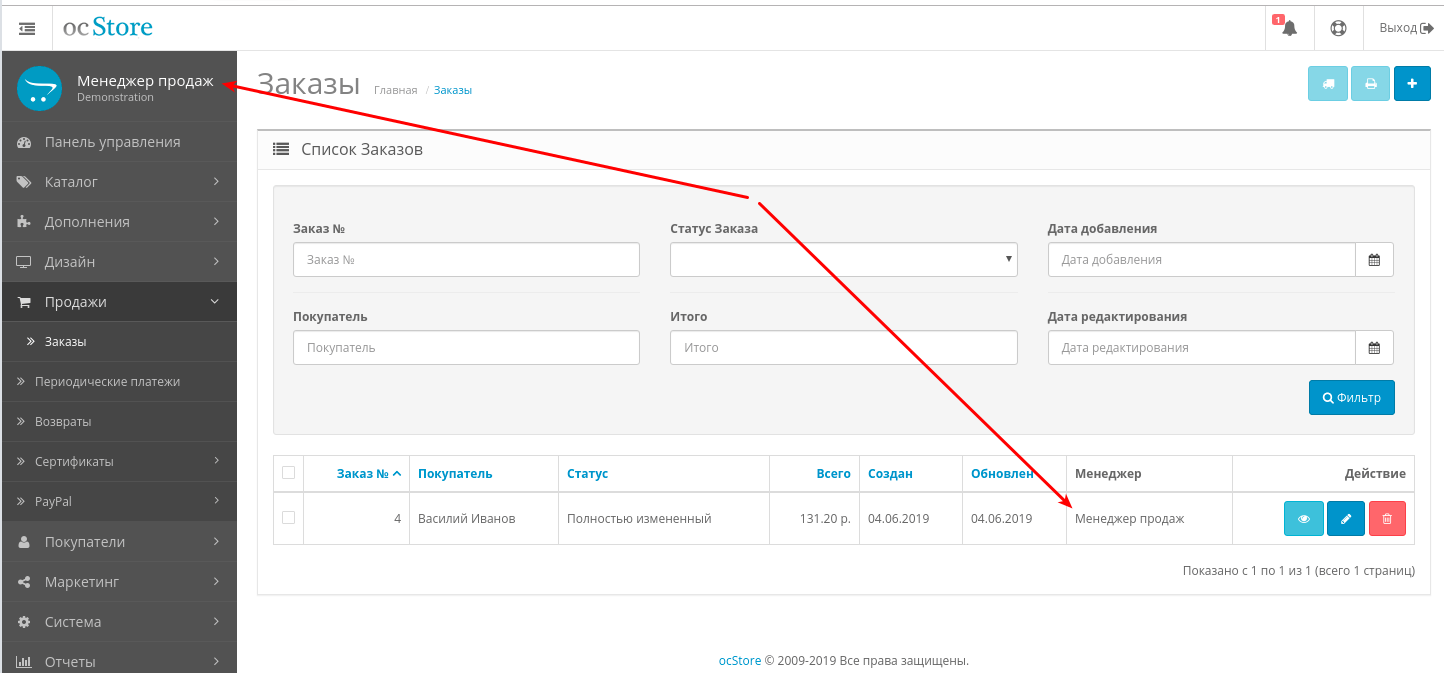Open calendar for Дата добавления
This screenshot has width=1444, height=673.
[x=1374, y=260]
